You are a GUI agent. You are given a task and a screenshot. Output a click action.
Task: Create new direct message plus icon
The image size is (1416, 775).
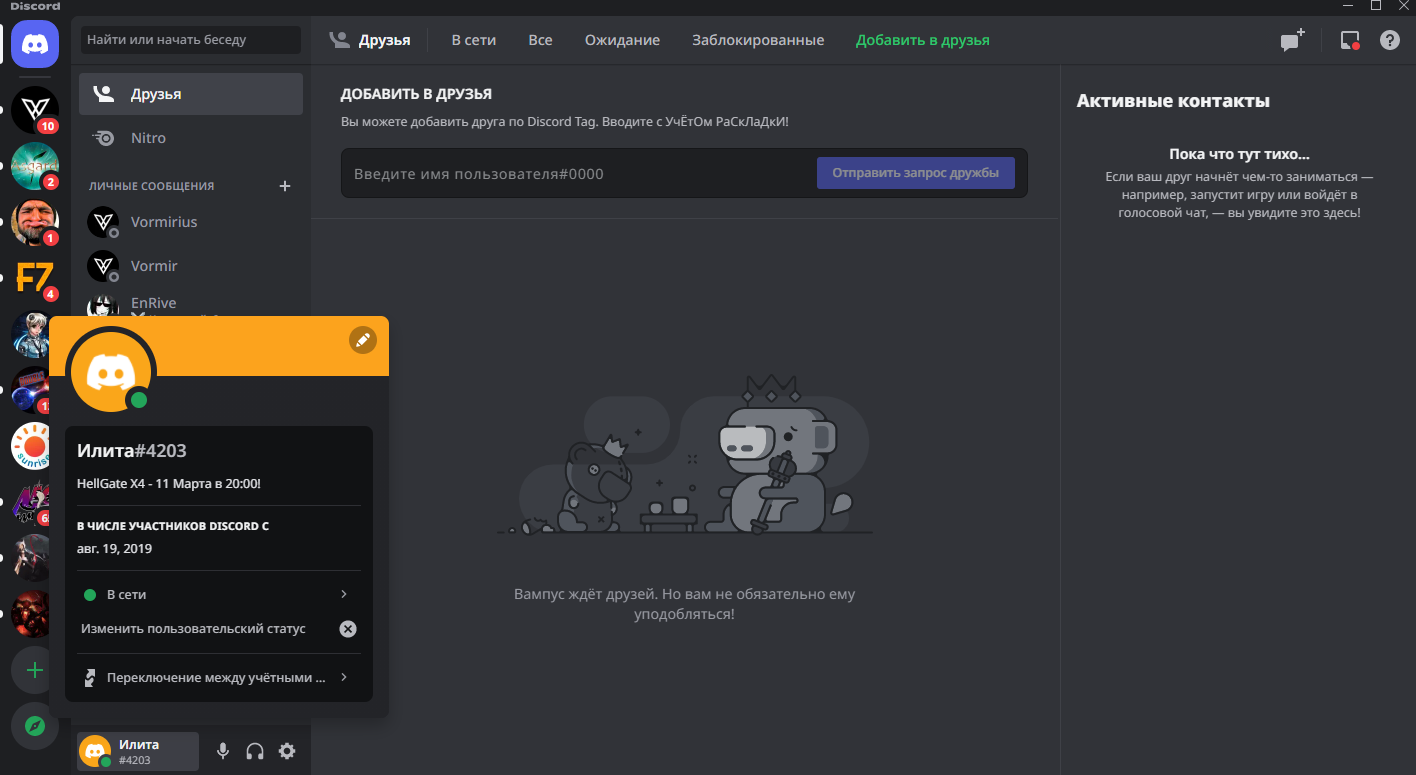coord(285,186)
